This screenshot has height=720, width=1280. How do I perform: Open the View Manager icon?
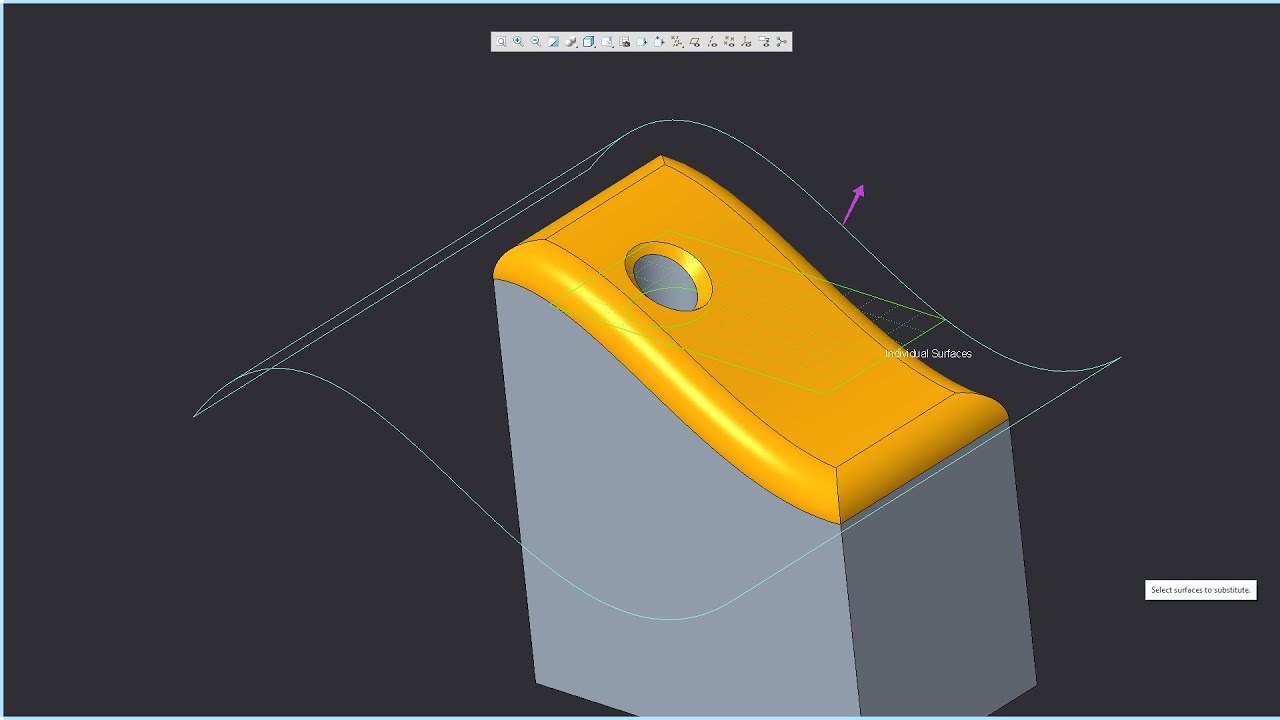click(624, 42)
